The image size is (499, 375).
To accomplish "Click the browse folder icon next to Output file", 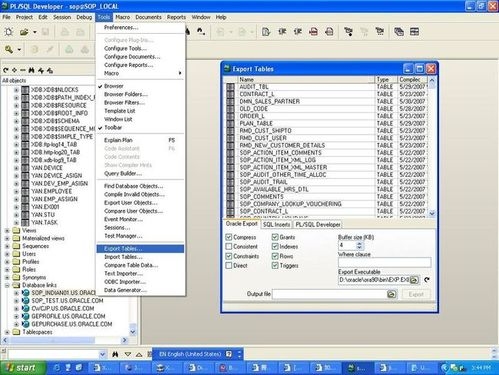I will pos(392,294).
